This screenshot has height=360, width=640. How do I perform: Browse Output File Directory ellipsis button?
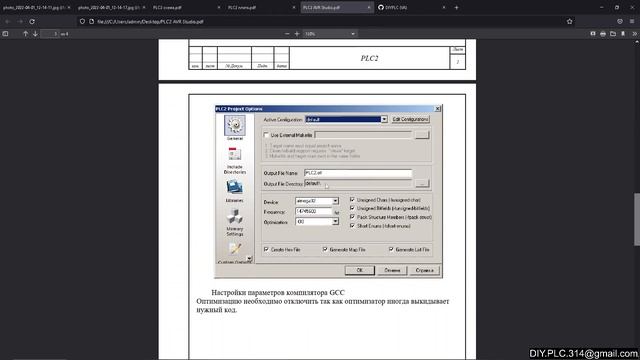pos(422,184)
